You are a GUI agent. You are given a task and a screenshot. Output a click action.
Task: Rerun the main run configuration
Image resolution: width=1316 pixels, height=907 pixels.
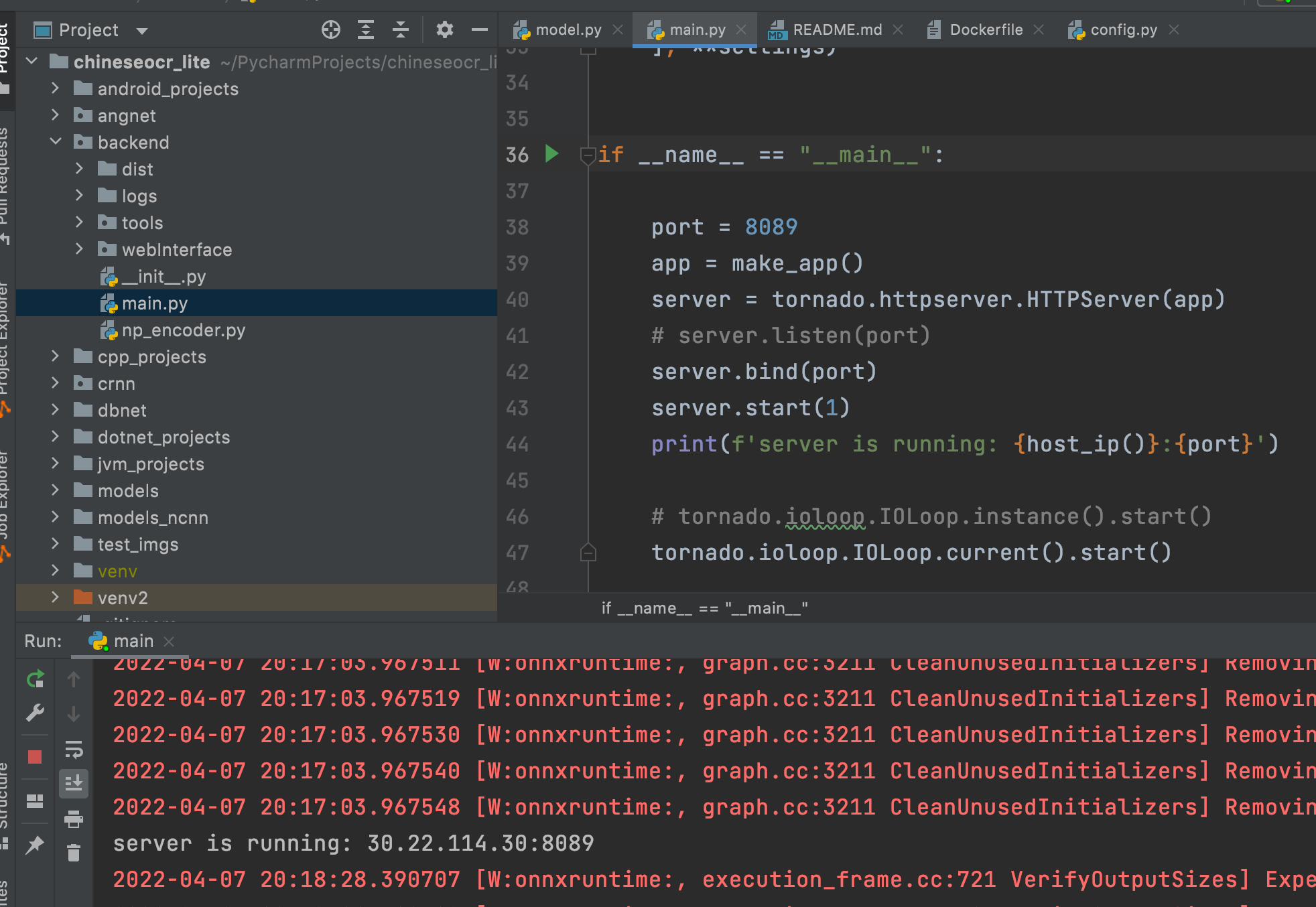click(35, 679)
